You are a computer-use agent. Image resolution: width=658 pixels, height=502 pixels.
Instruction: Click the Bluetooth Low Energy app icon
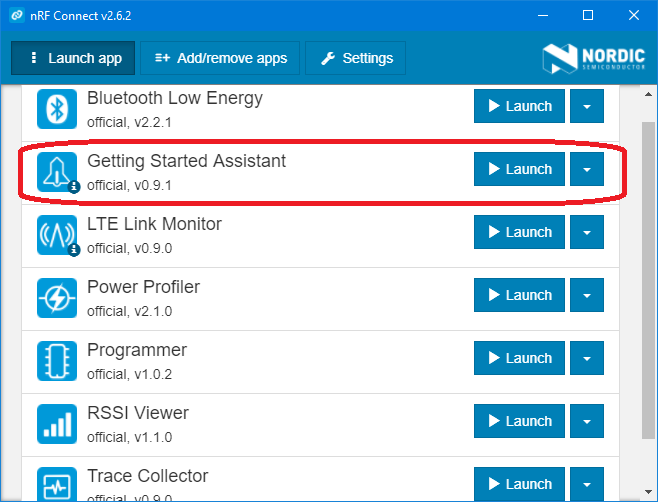pos(57,108)
